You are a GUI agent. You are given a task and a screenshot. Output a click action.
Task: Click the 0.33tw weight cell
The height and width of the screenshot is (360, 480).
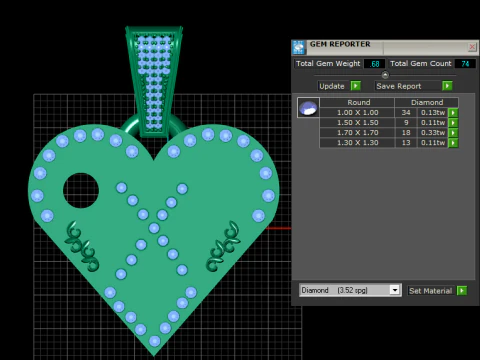(433, 133)
